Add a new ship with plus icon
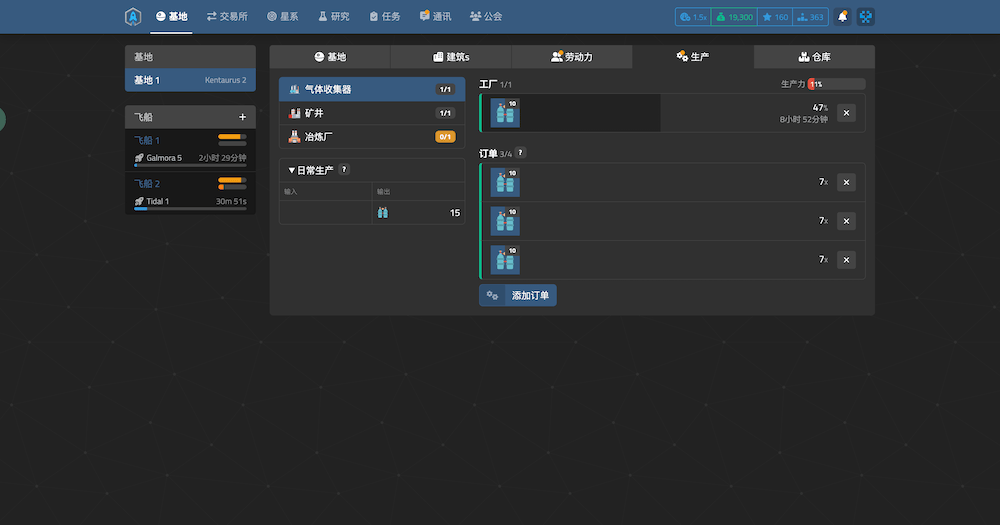Viewport: 1000px width, 525px height. [242, 117]
